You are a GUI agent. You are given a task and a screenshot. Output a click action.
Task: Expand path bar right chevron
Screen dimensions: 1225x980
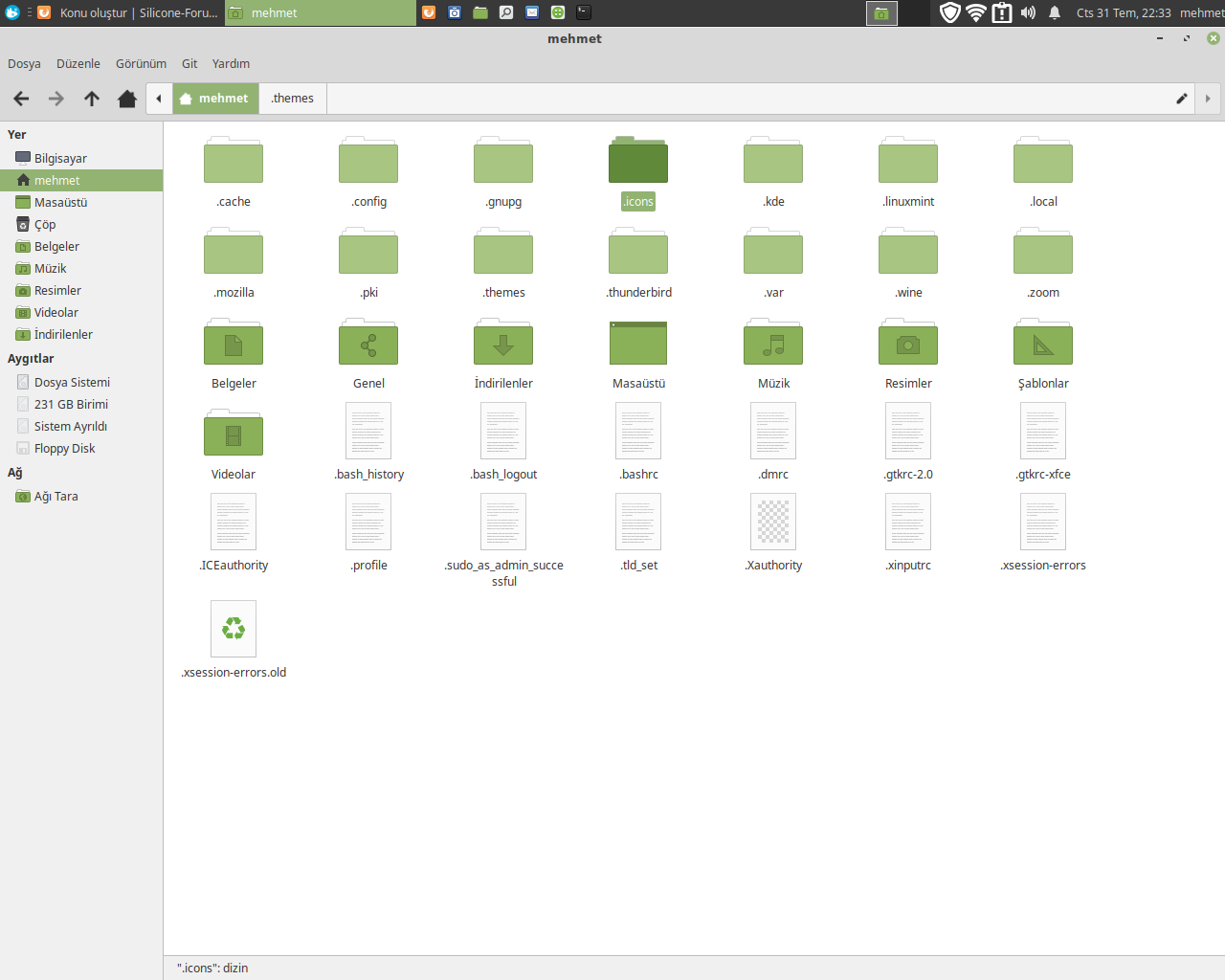coord(1208,99)
